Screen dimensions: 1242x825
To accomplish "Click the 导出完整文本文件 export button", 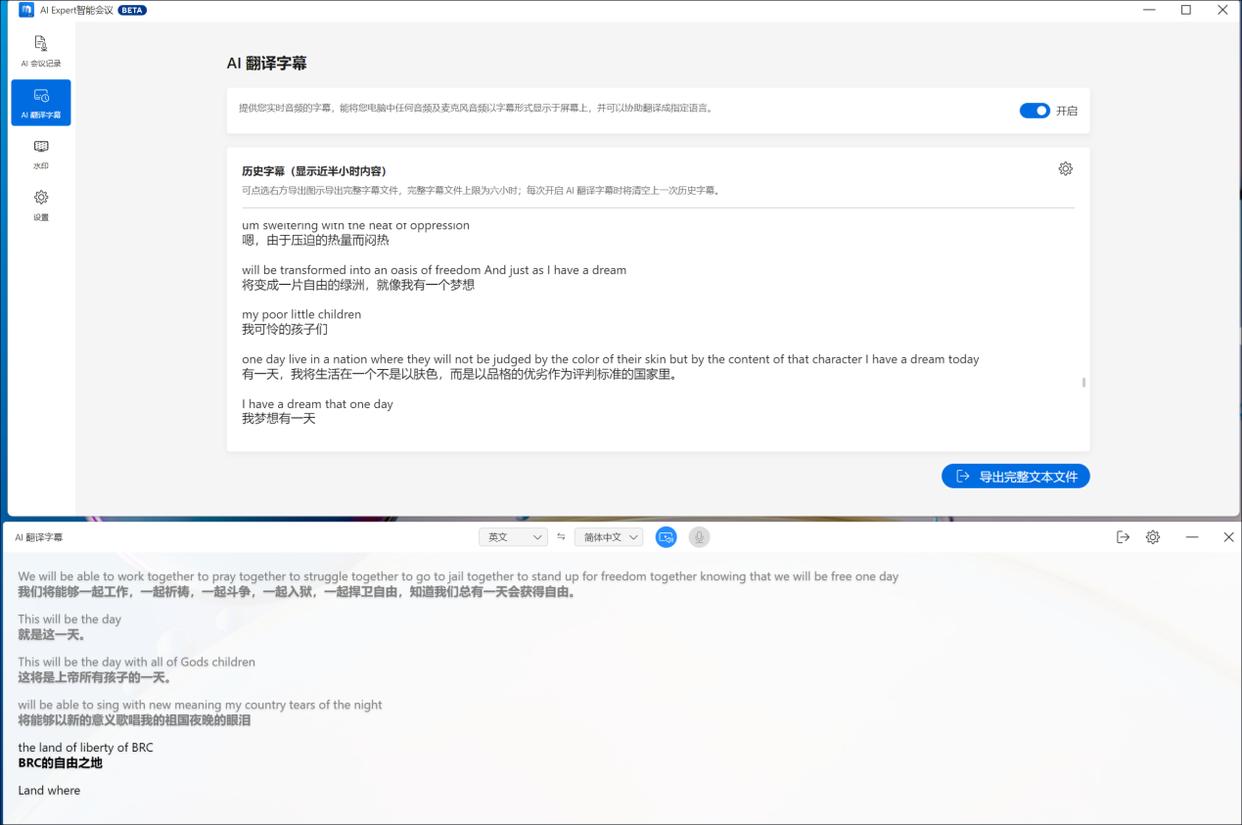I will [1015, 476].
